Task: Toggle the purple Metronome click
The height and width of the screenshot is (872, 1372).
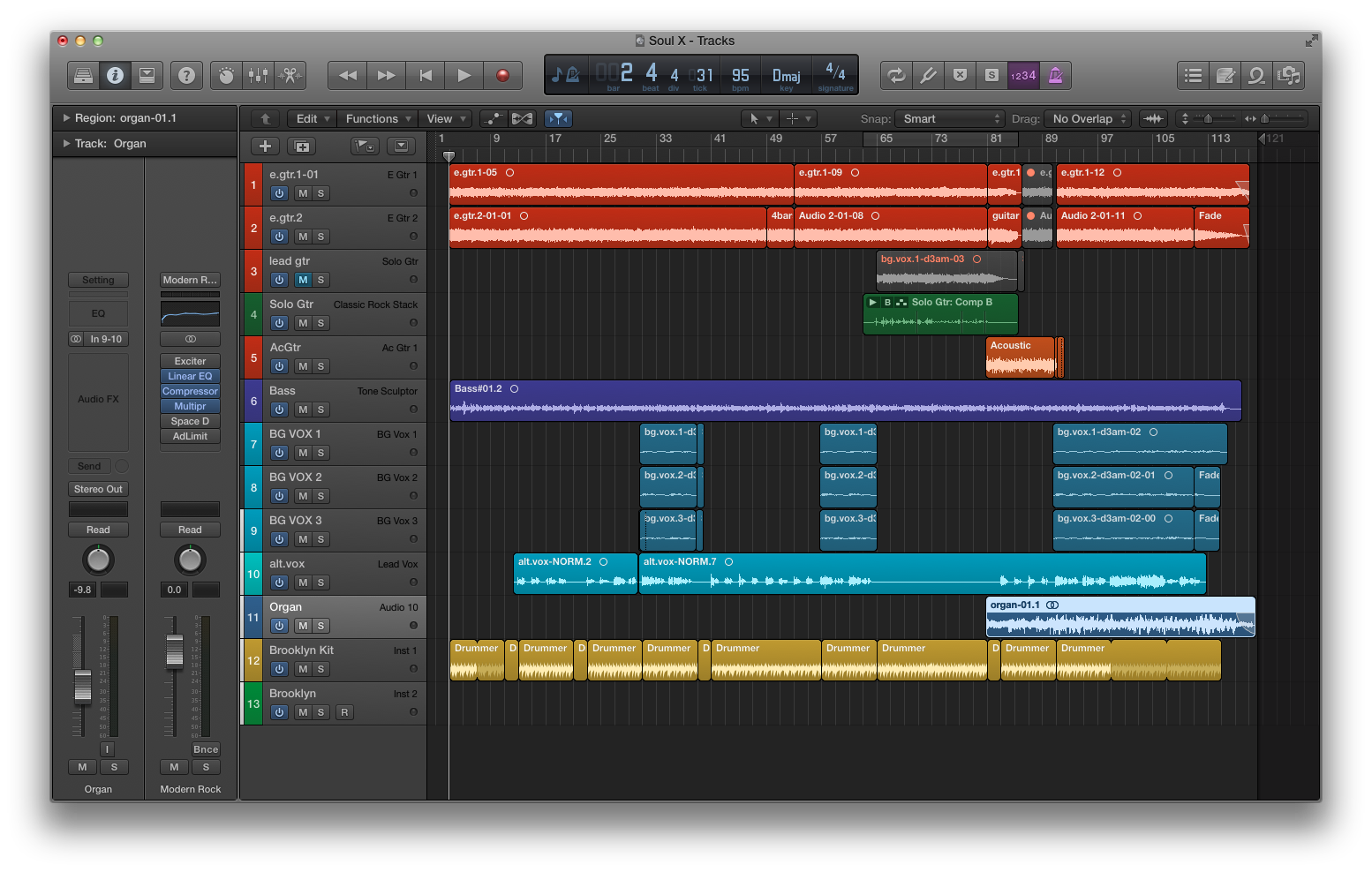Action: point(1055,76)
